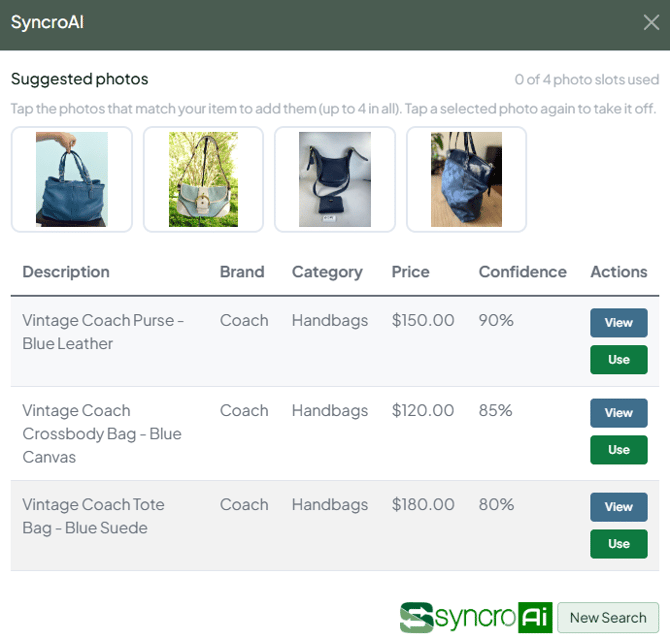Use the Vintage Coach Crossbody Bag suggestion
670x640 pixels.
click(619, 449)
